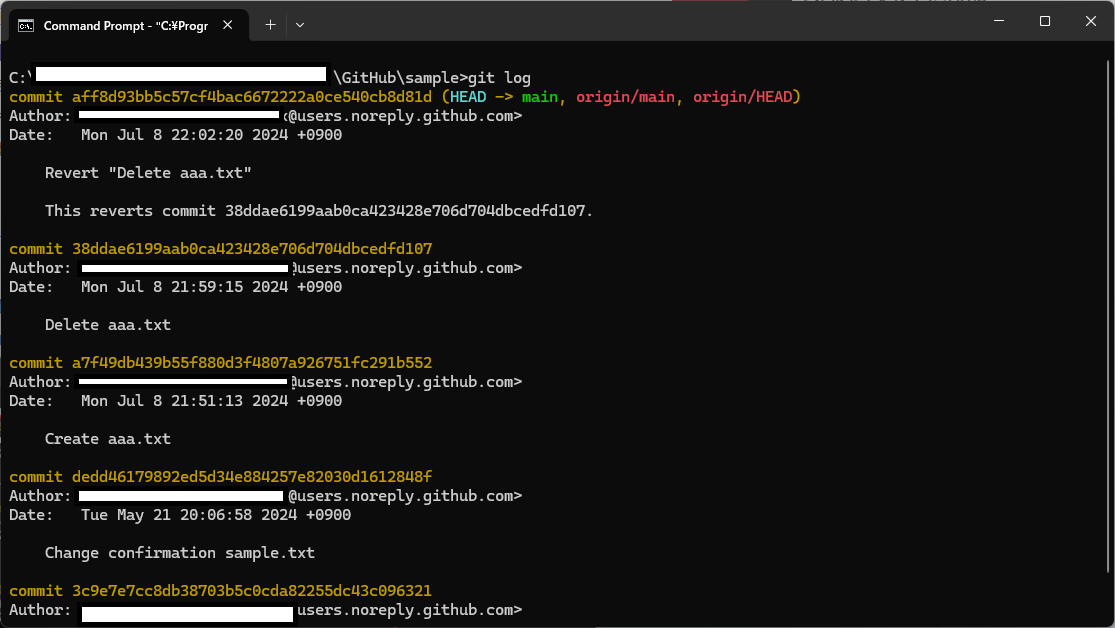Click the commit hash aff8d93bb5c57cf4bac

click(252, 97)
